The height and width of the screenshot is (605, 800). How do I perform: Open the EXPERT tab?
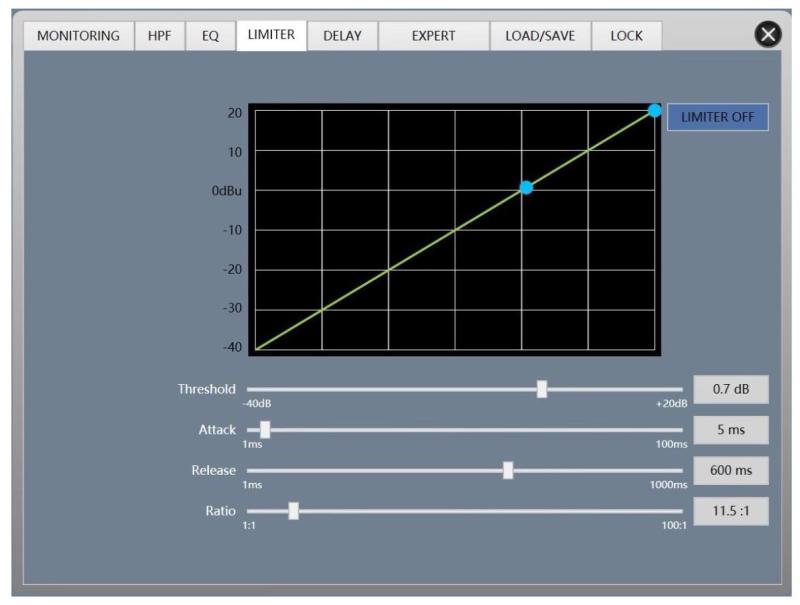(433, 36)
